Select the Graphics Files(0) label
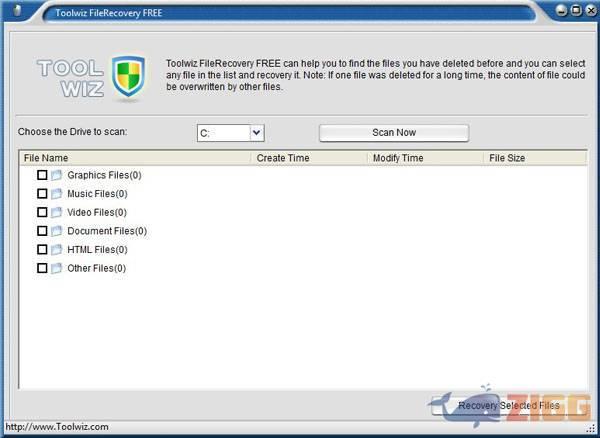The image size is (600, 438). [x=104, y=175]
